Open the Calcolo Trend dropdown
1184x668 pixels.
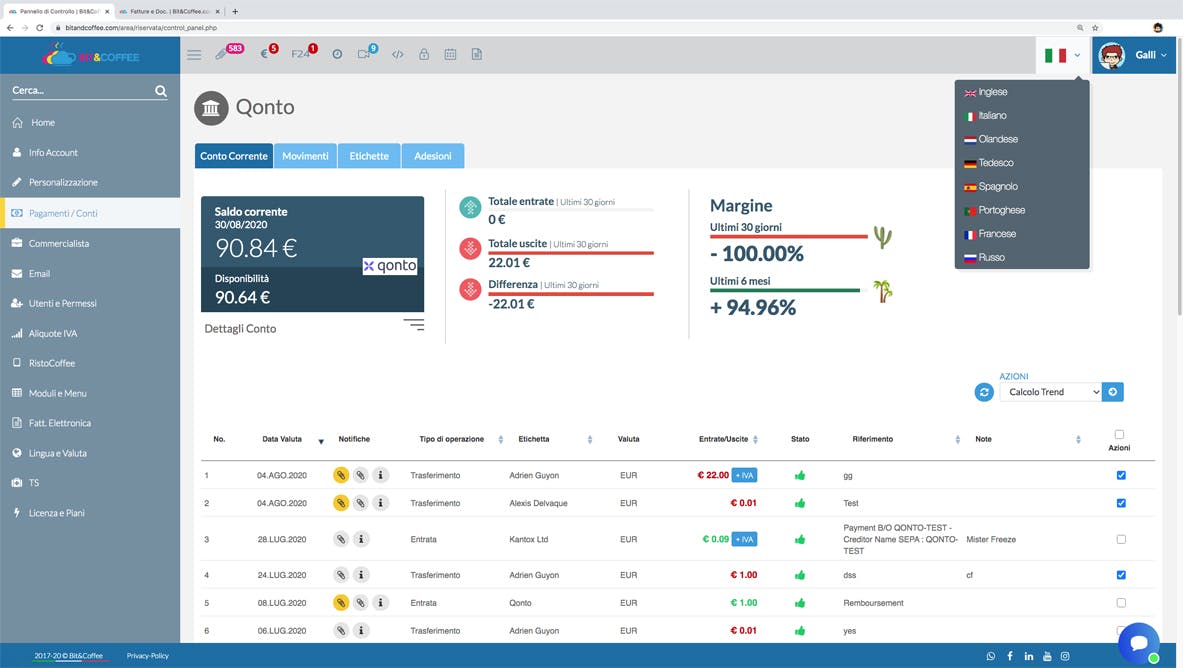click(x=1051, y=392)
